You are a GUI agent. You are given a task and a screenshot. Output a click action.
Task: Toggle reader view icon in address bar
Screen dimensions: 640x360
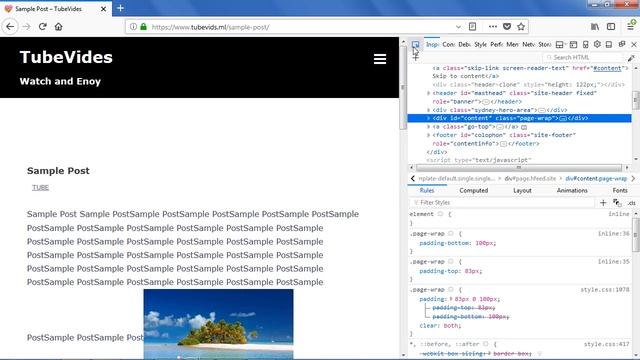pos(472,27)
